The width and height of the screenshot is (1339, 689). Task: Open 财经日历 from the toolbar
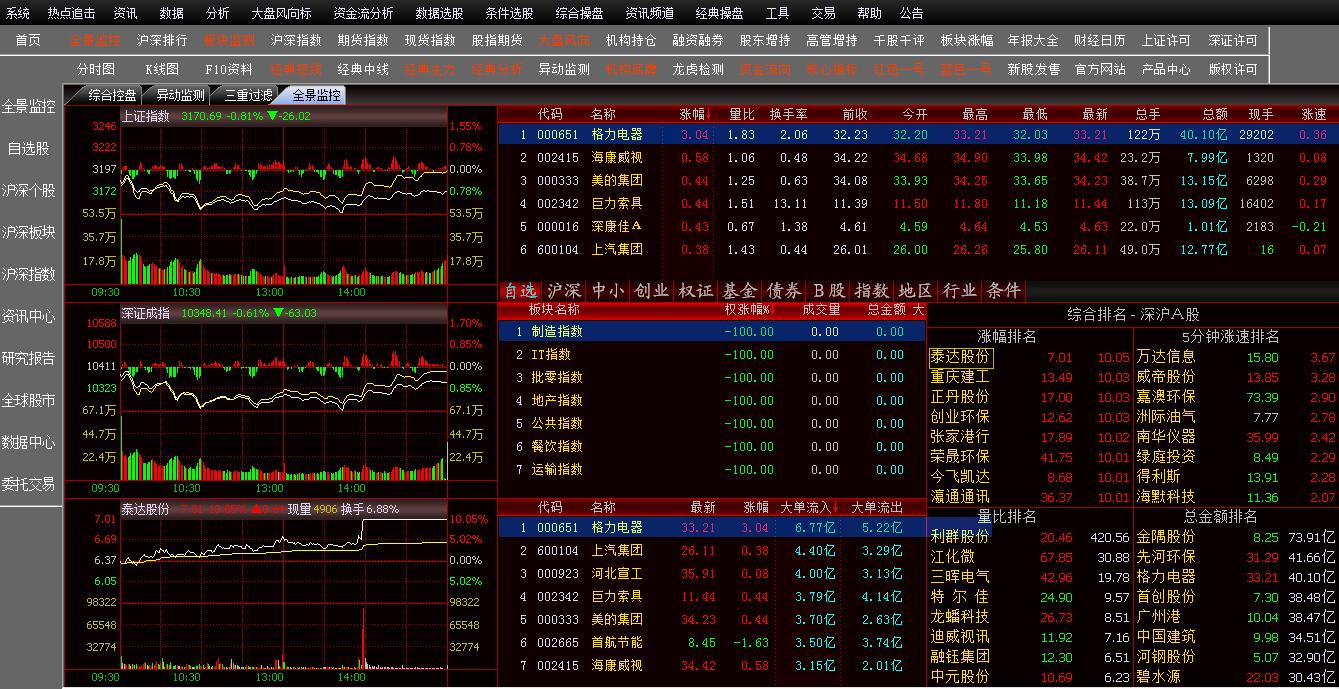point(1100,40)
